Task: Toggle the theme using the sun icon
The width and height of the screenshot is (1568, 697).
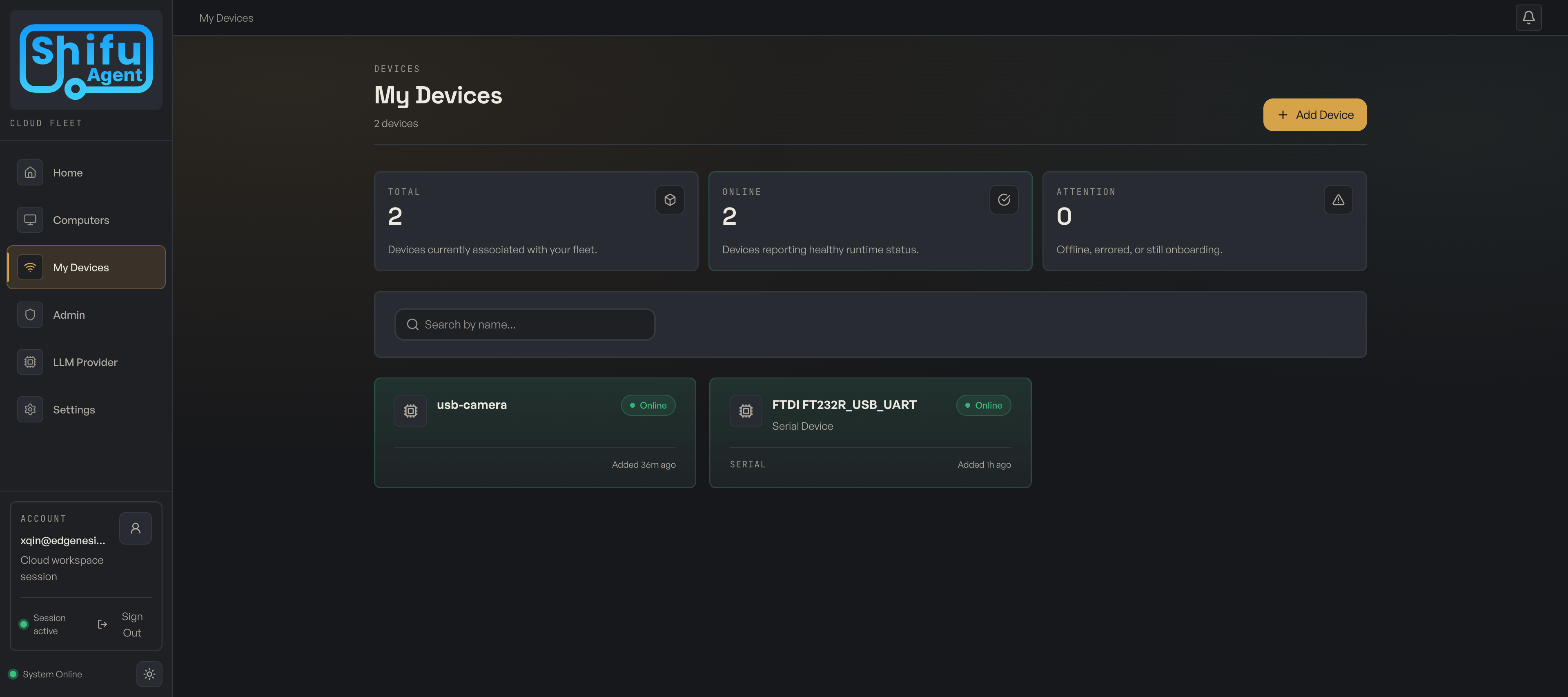Action: 149,674
